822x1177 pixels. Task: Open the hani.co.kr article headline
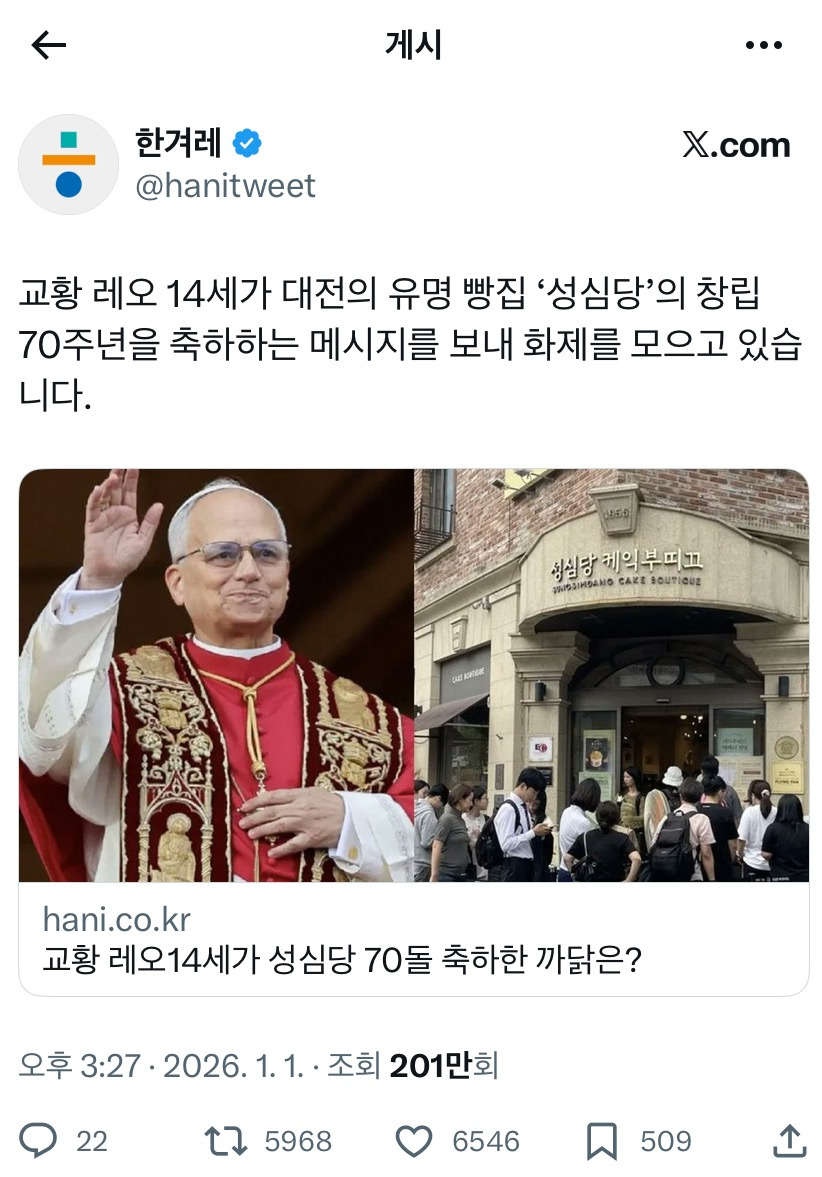(x=342, y=959)
